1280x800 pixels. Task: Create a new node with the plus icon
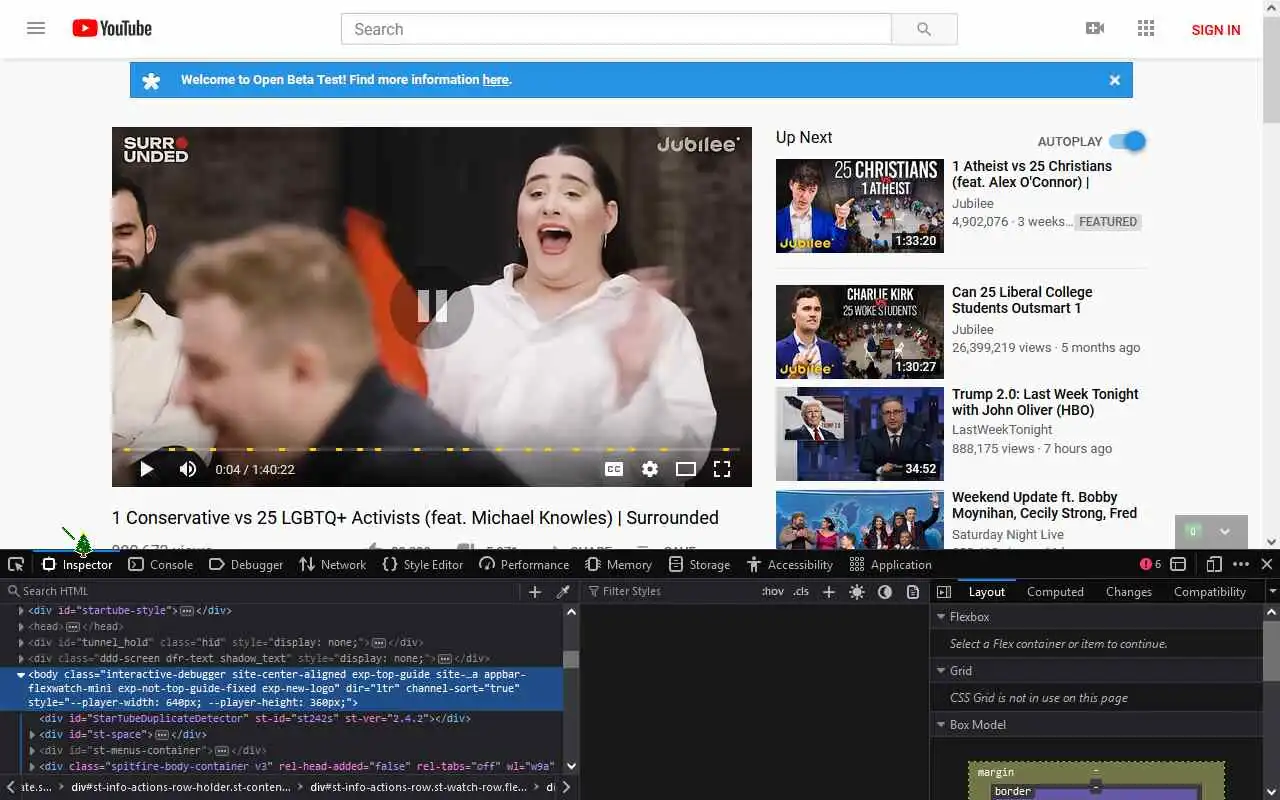[535, 592]
